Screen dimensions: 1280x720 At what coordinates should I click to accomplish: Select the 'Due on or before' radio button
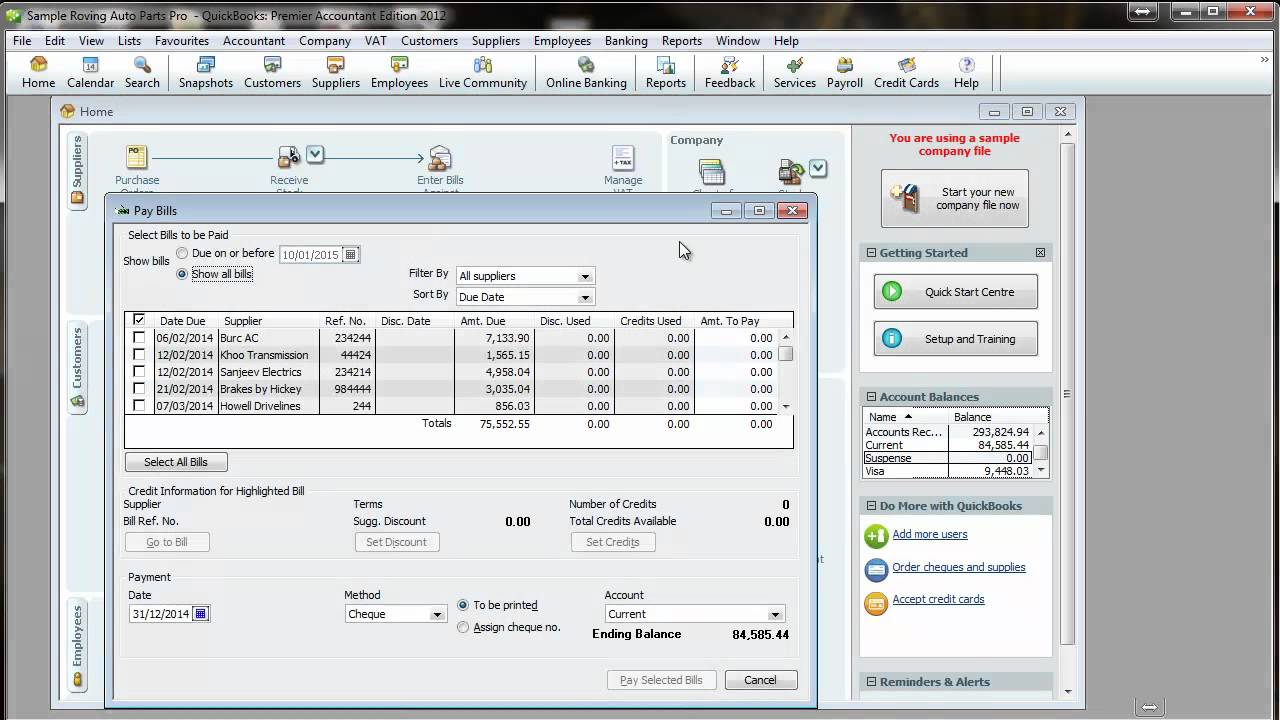(x=182, y=254)
